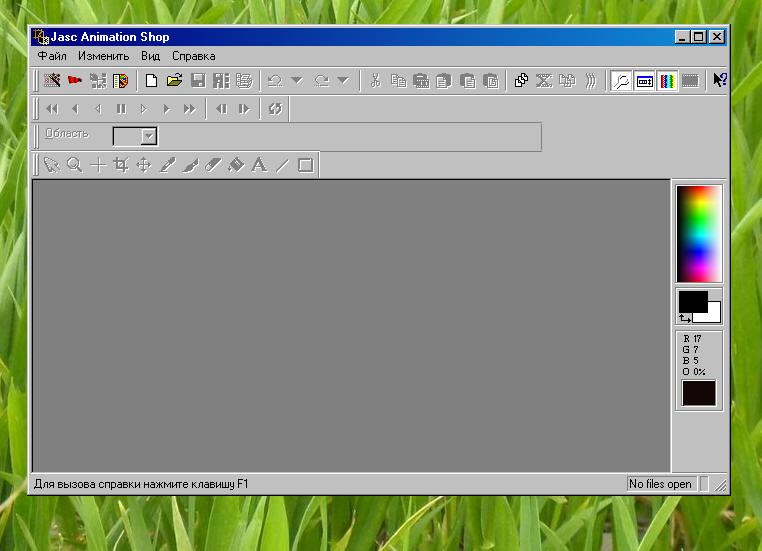Viewport: 762px width, 551px height.
Task: Click the solid left arrow previous control
Action: click(75, 109)
